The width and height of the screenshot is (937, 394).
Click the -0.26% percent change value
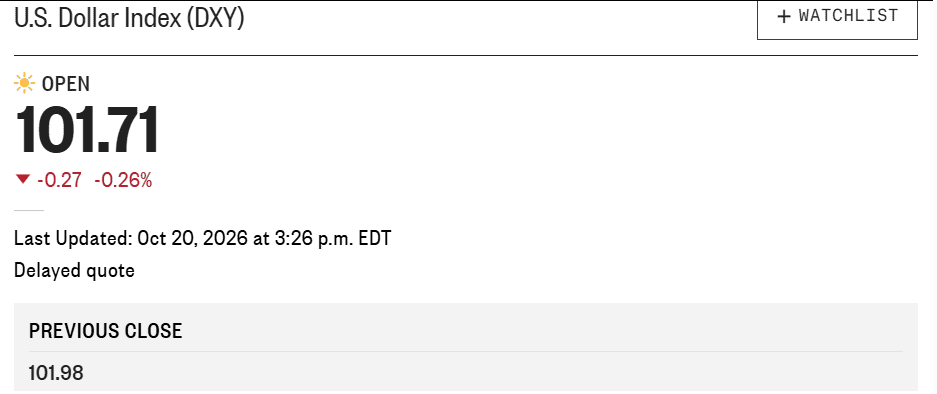coord(123,179)
